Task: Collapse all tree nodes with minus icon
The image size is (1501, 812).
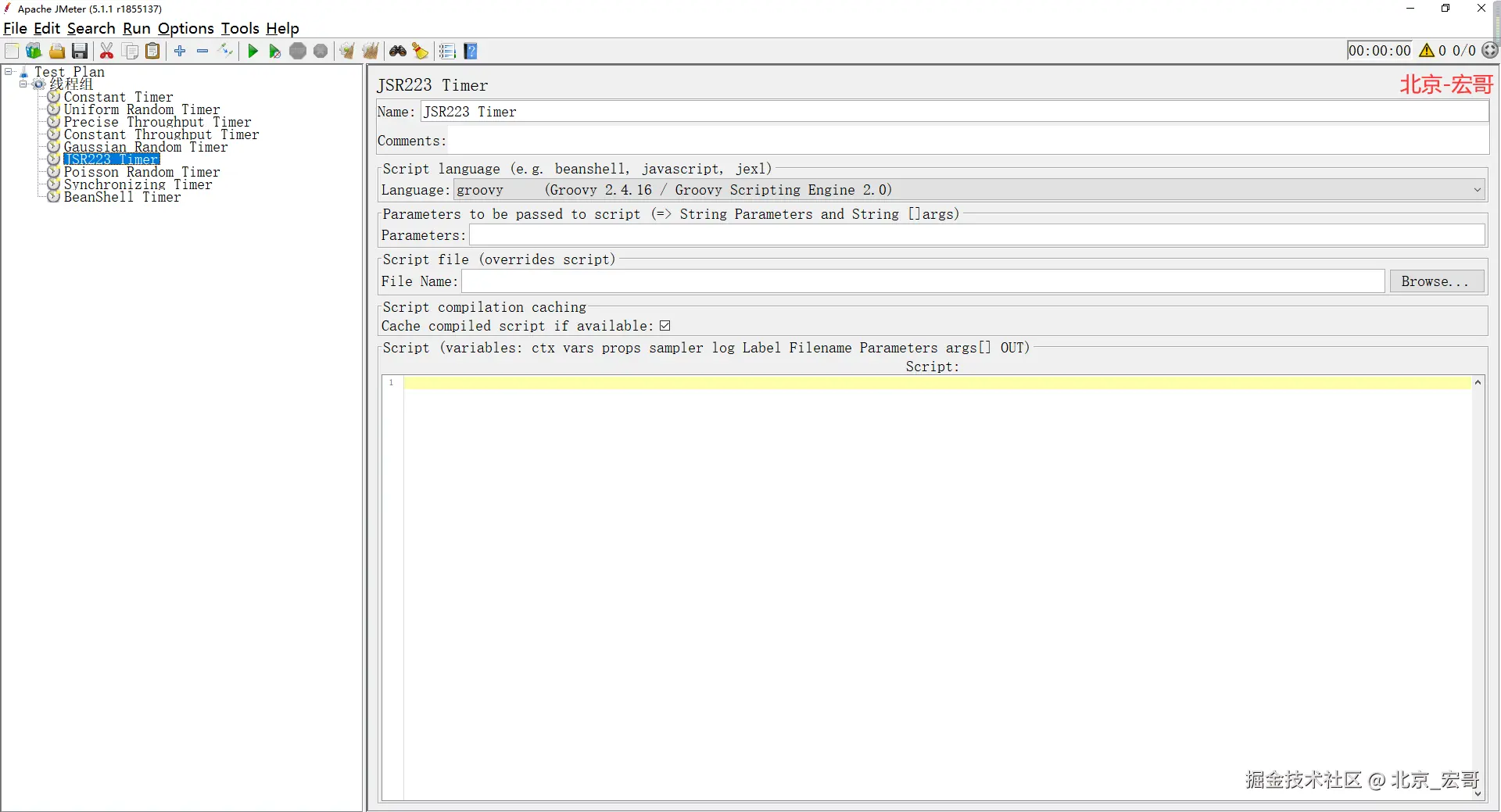Action: [202, 52]
